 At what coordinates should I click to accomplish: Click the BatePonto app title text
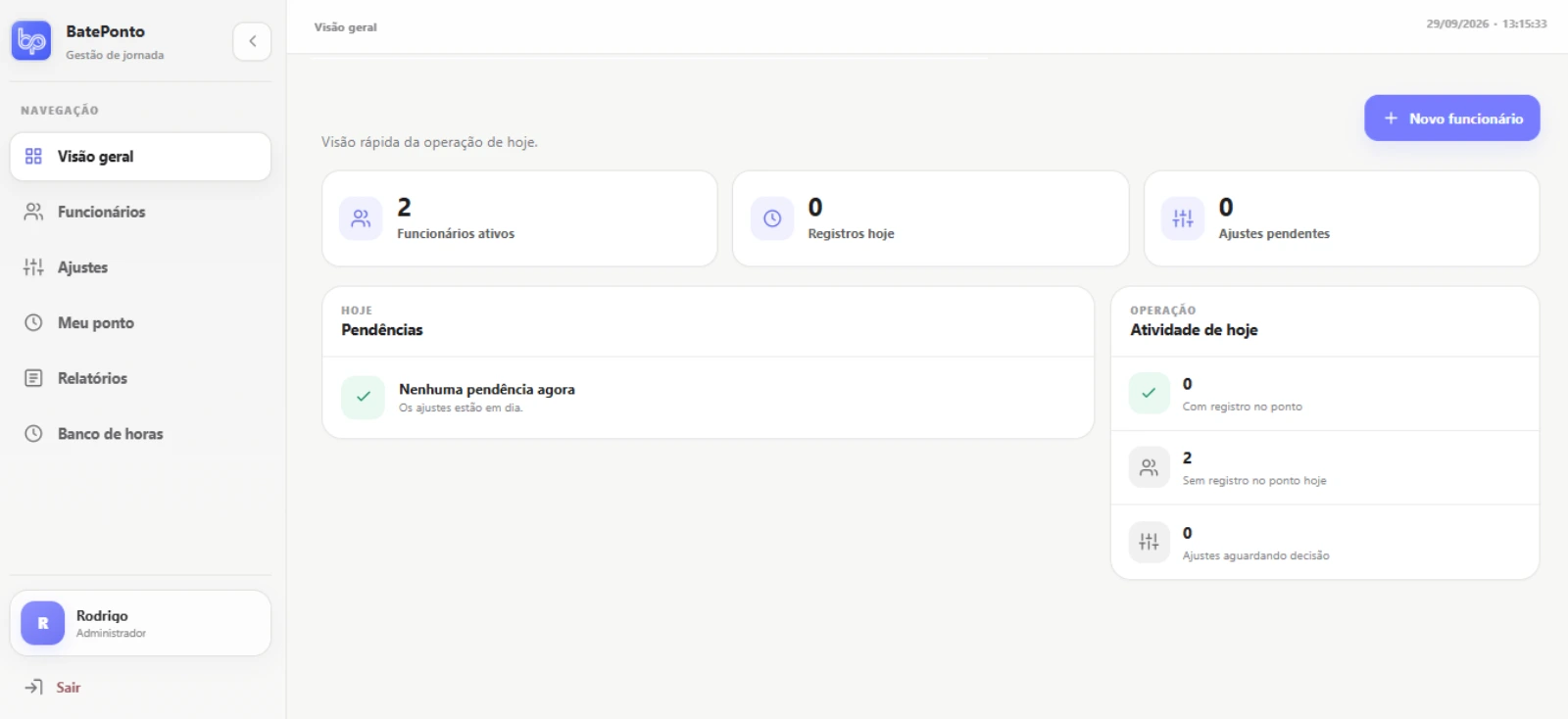(105, 31)
